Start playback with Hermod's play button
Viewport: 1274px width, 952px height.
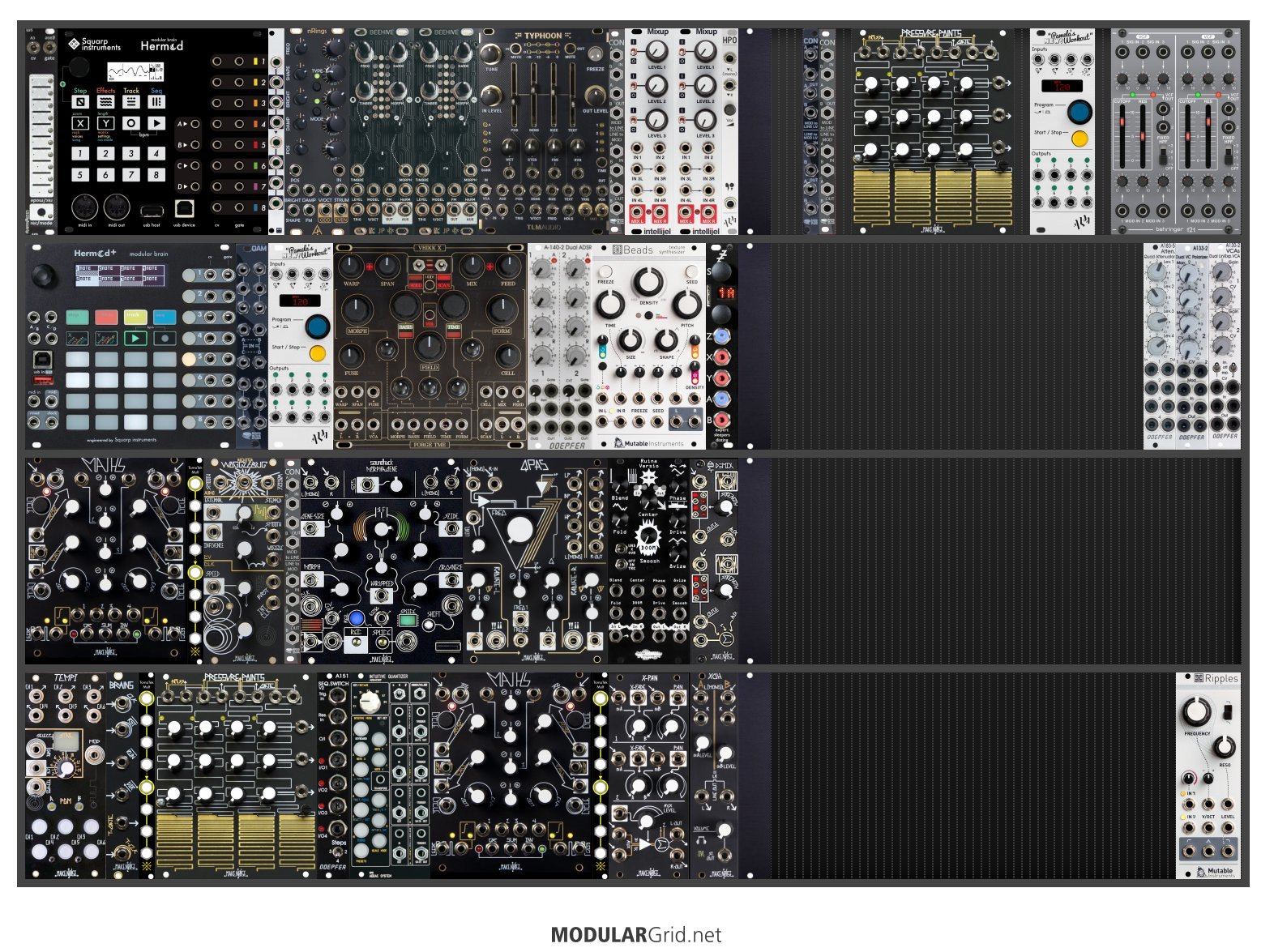point(156,124)
